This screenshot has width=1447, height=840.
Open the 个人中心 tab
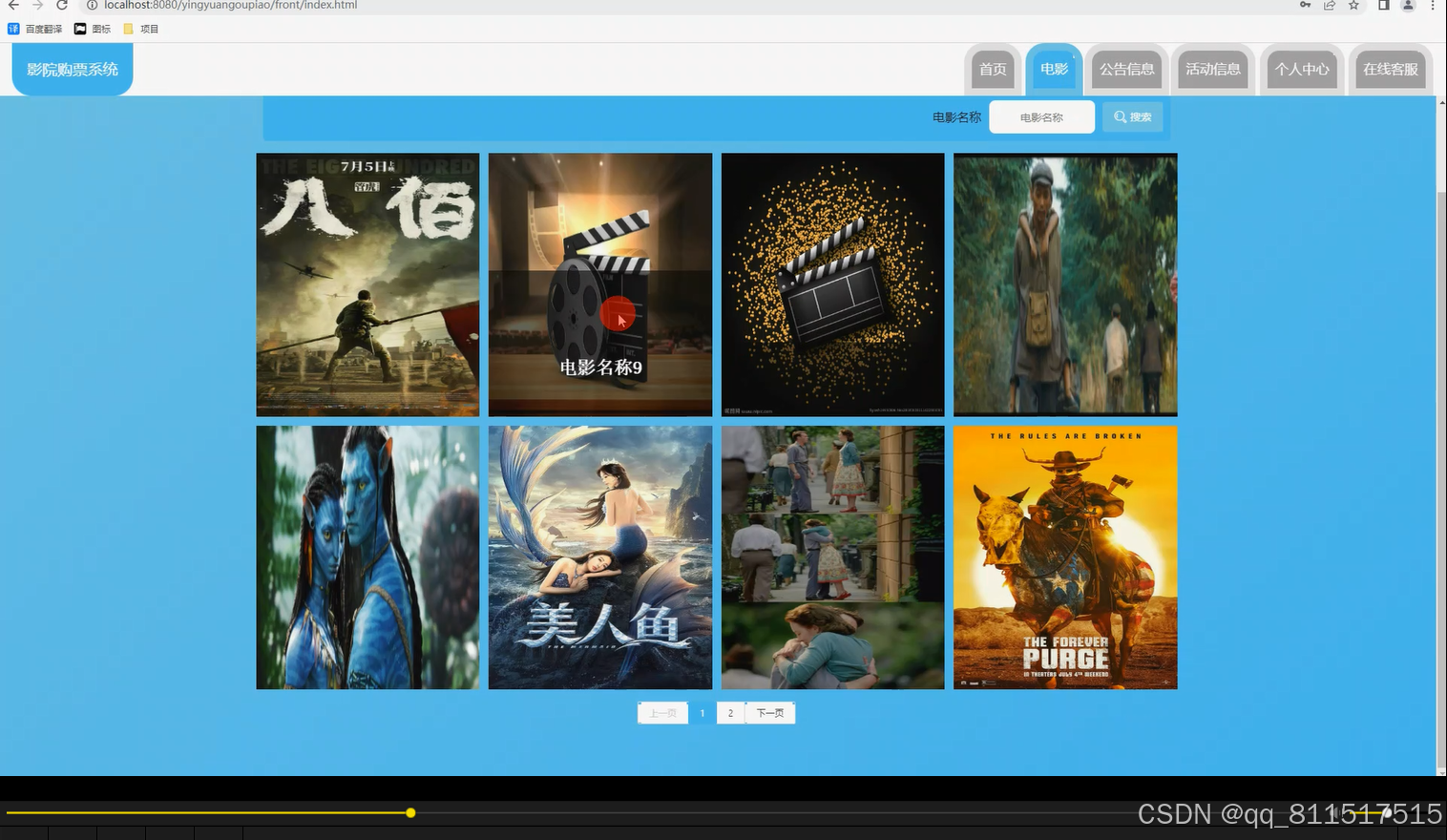(1302, 69)
